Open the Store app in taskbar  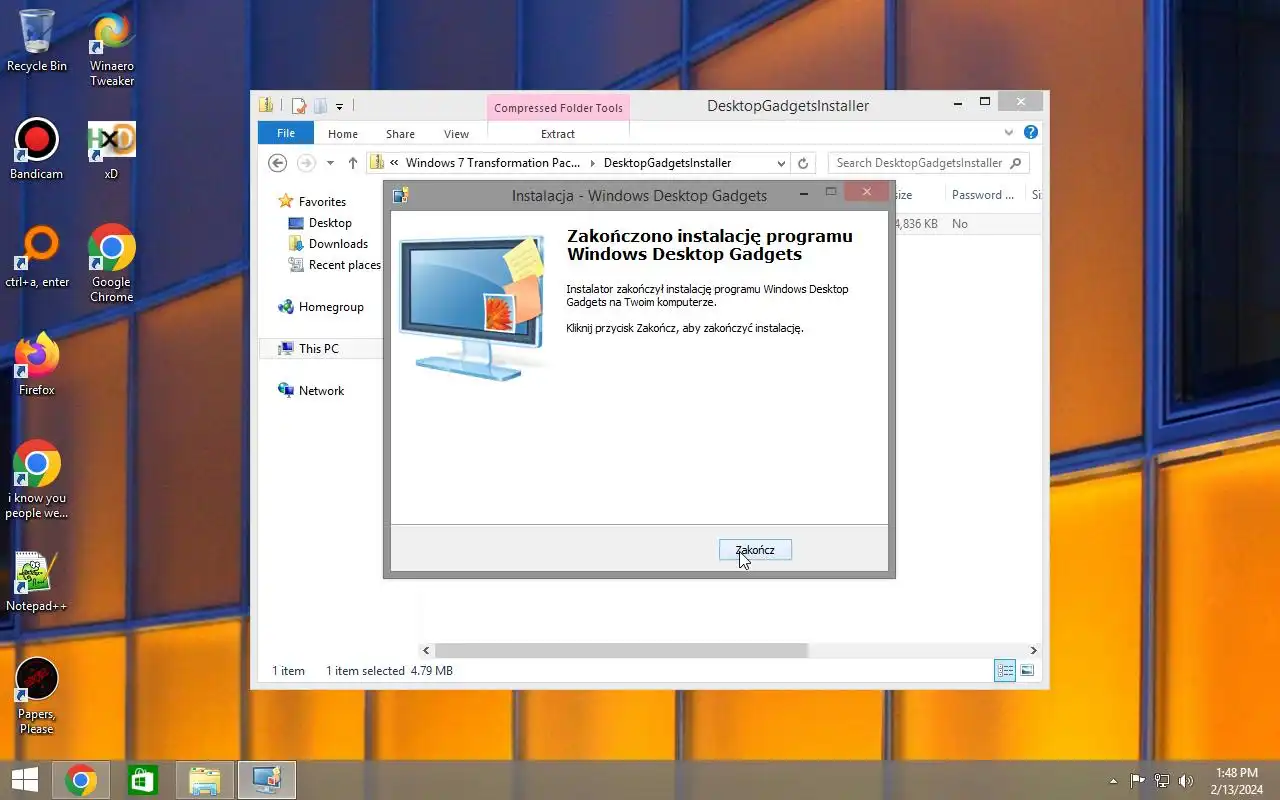tap(142, 780)
